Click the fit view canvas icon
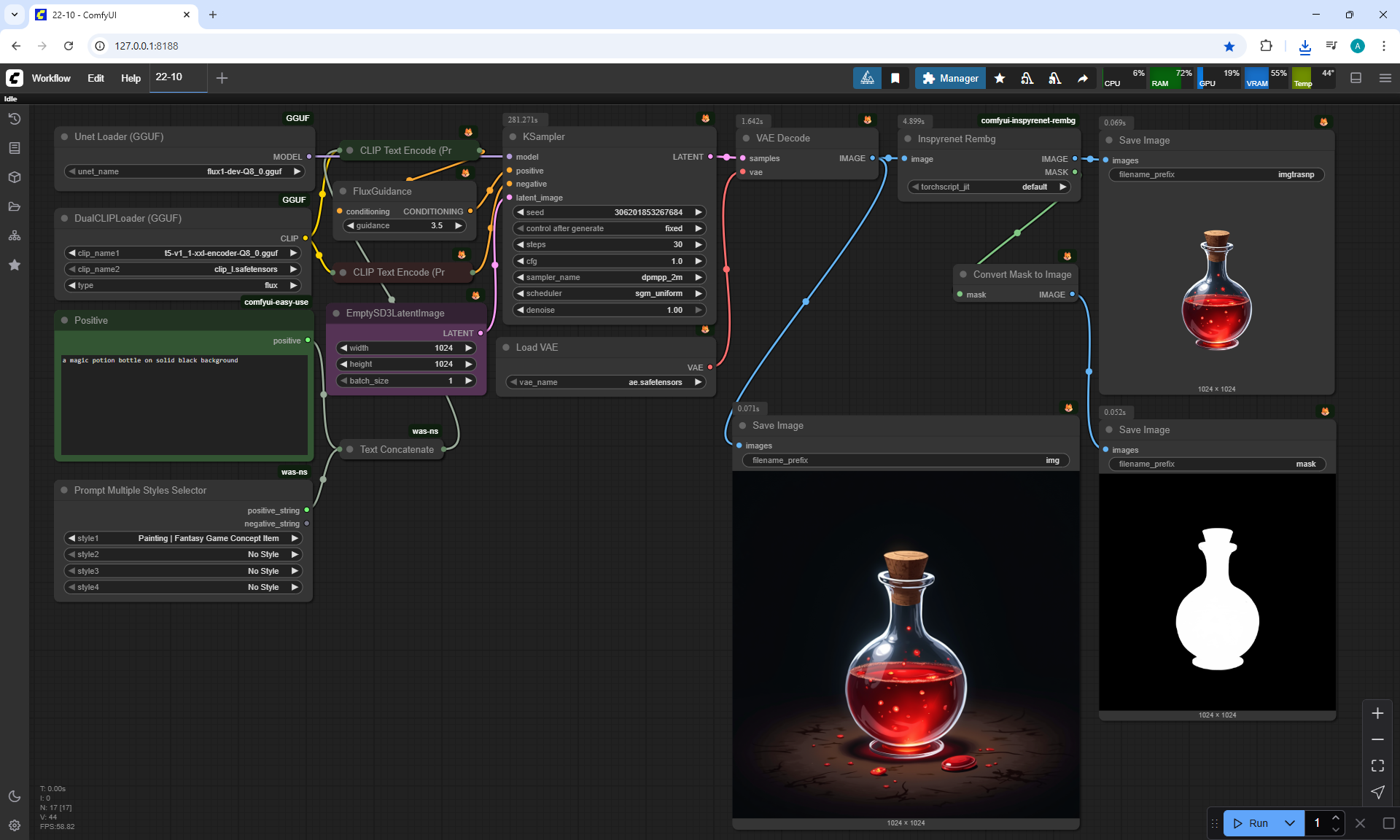 pyautogui.click(x=1377, y=766)
